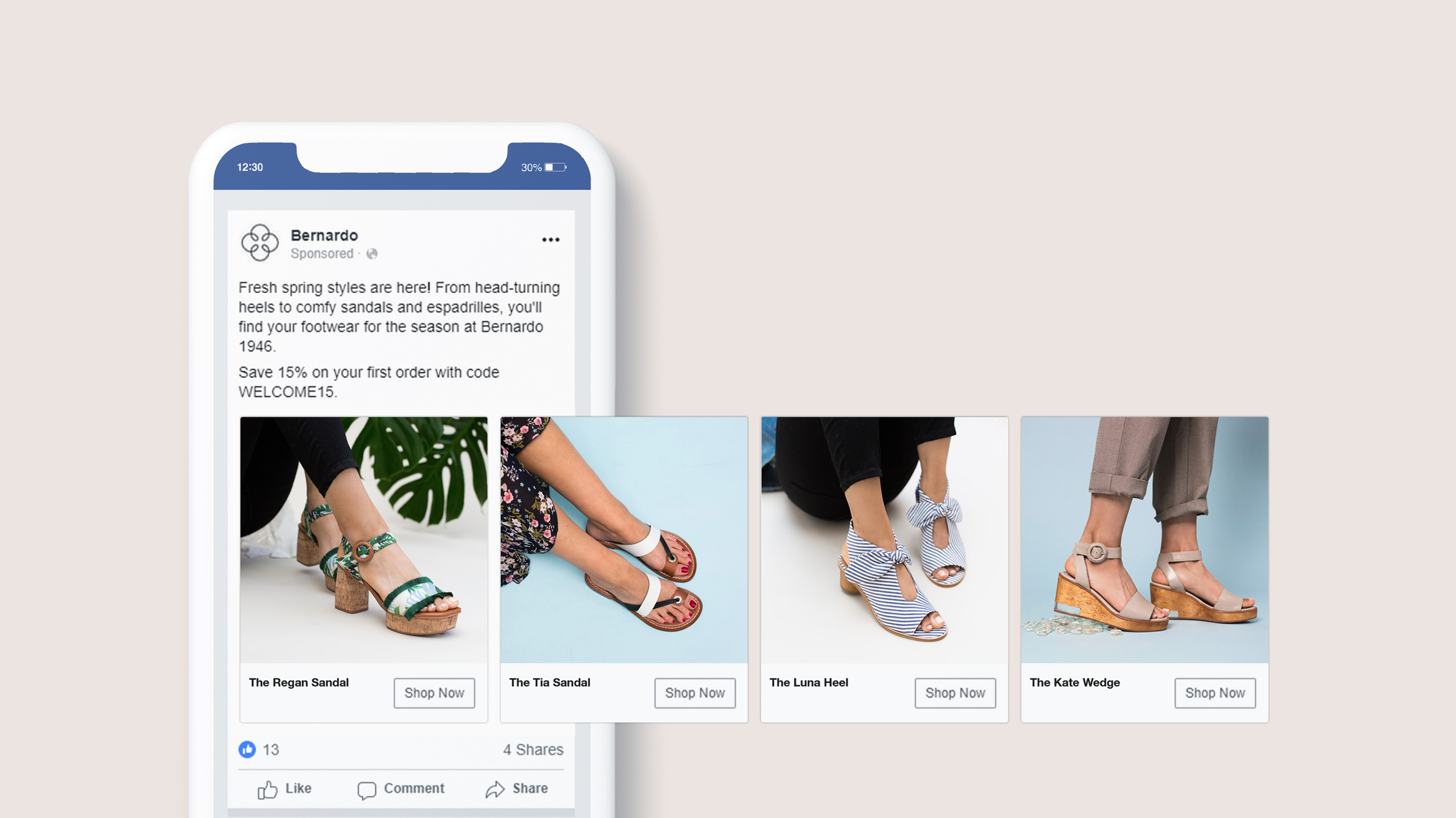View the 13 likes count
1456x818 pixels.
[x=271, y=750]
